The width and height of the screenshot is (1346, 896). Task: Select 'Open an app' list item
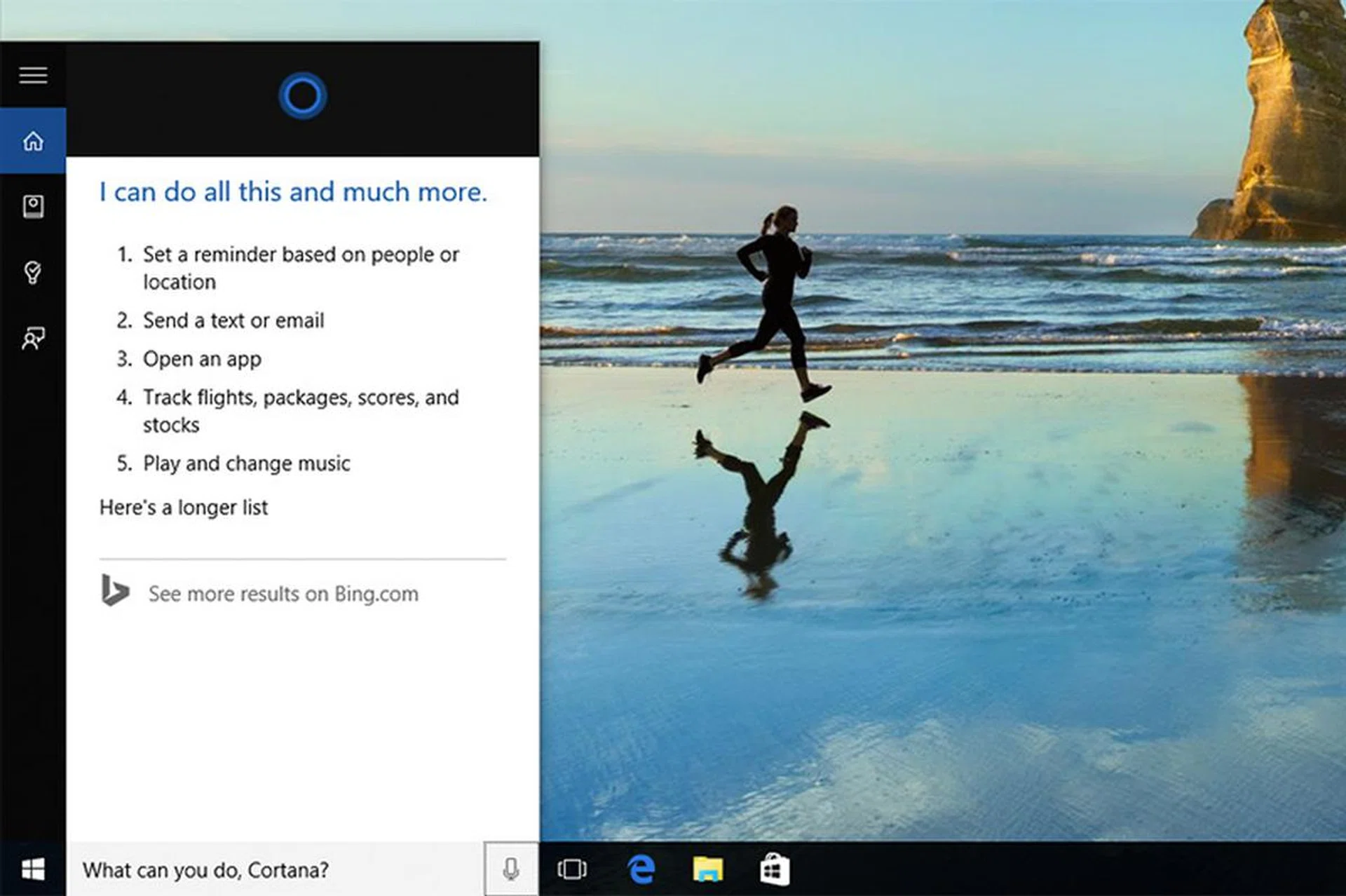coord(202,359)
